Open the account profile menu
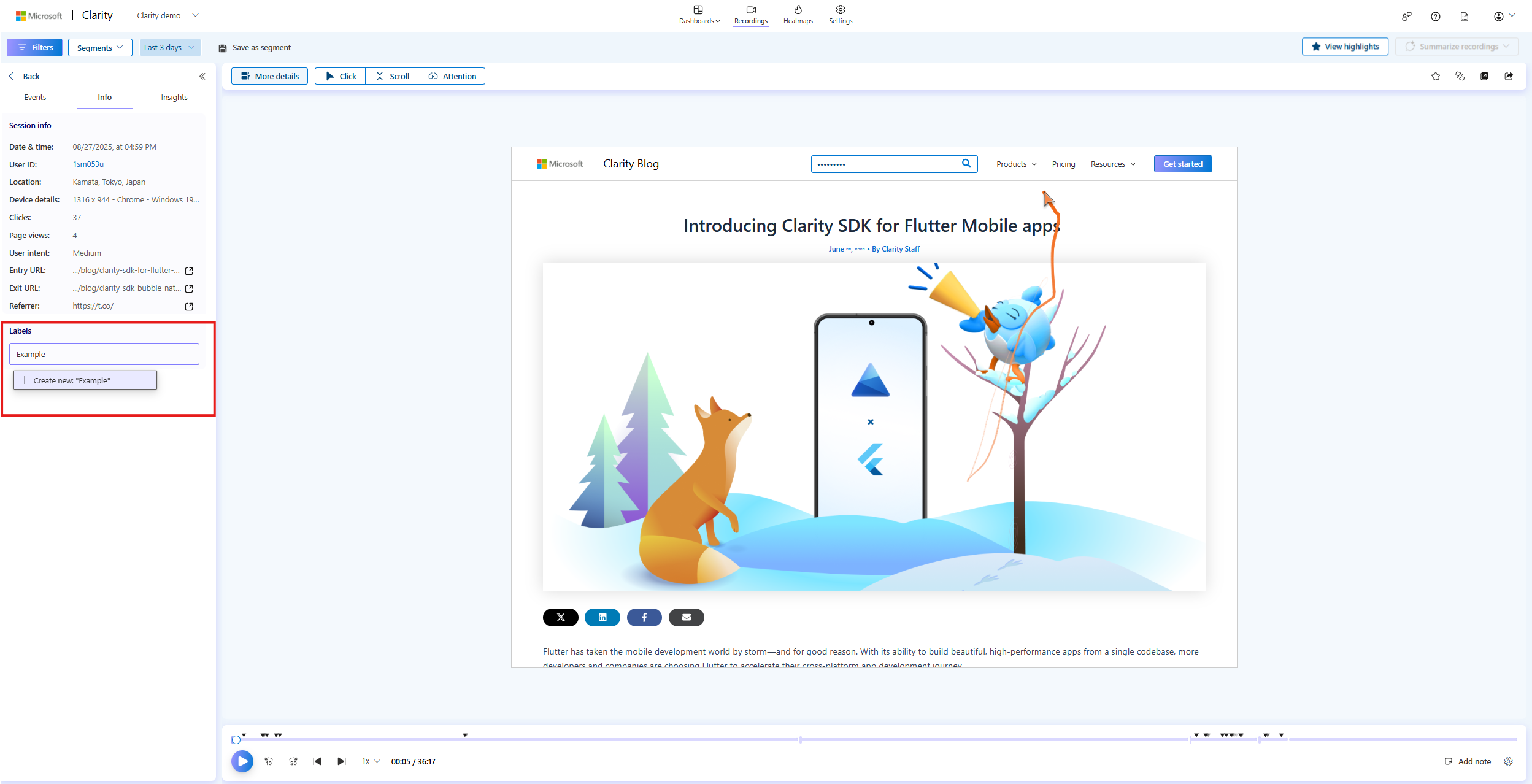The width and height of the screenshot is (1532, 784). [x=1504, y=17]
